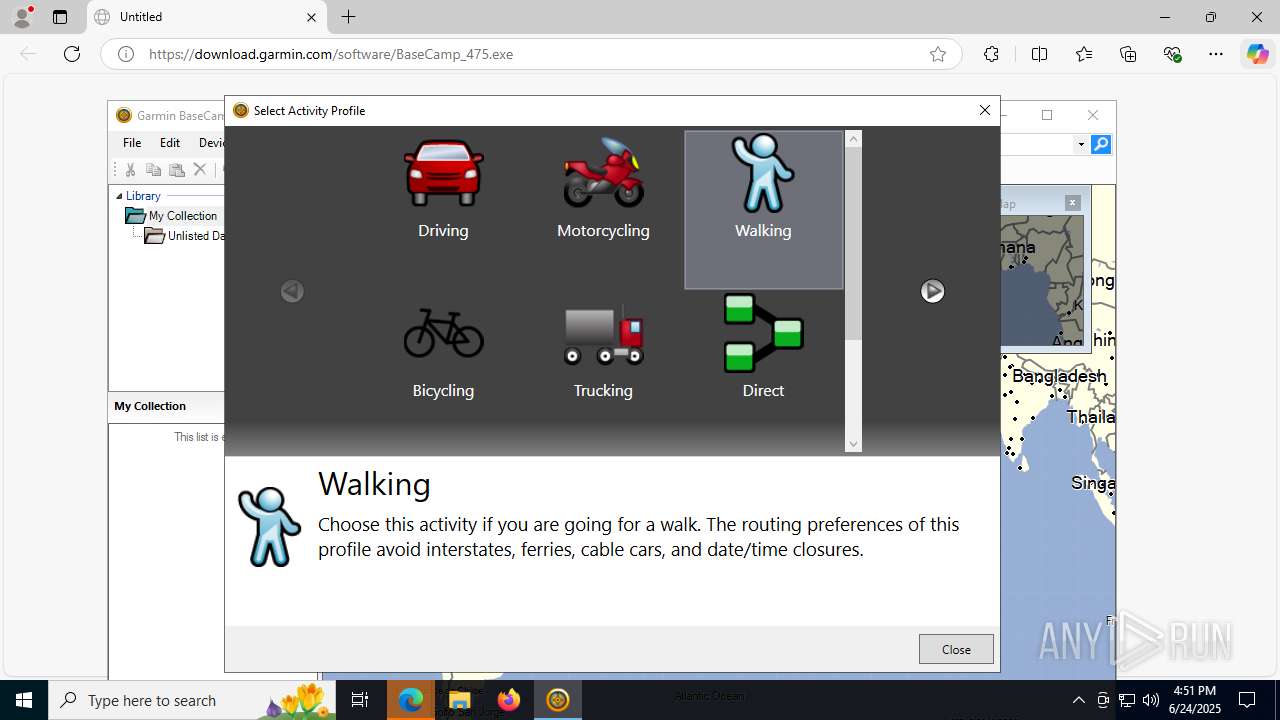Select the Trucking activity profile

pyautogui.click(x=603, y=350)
